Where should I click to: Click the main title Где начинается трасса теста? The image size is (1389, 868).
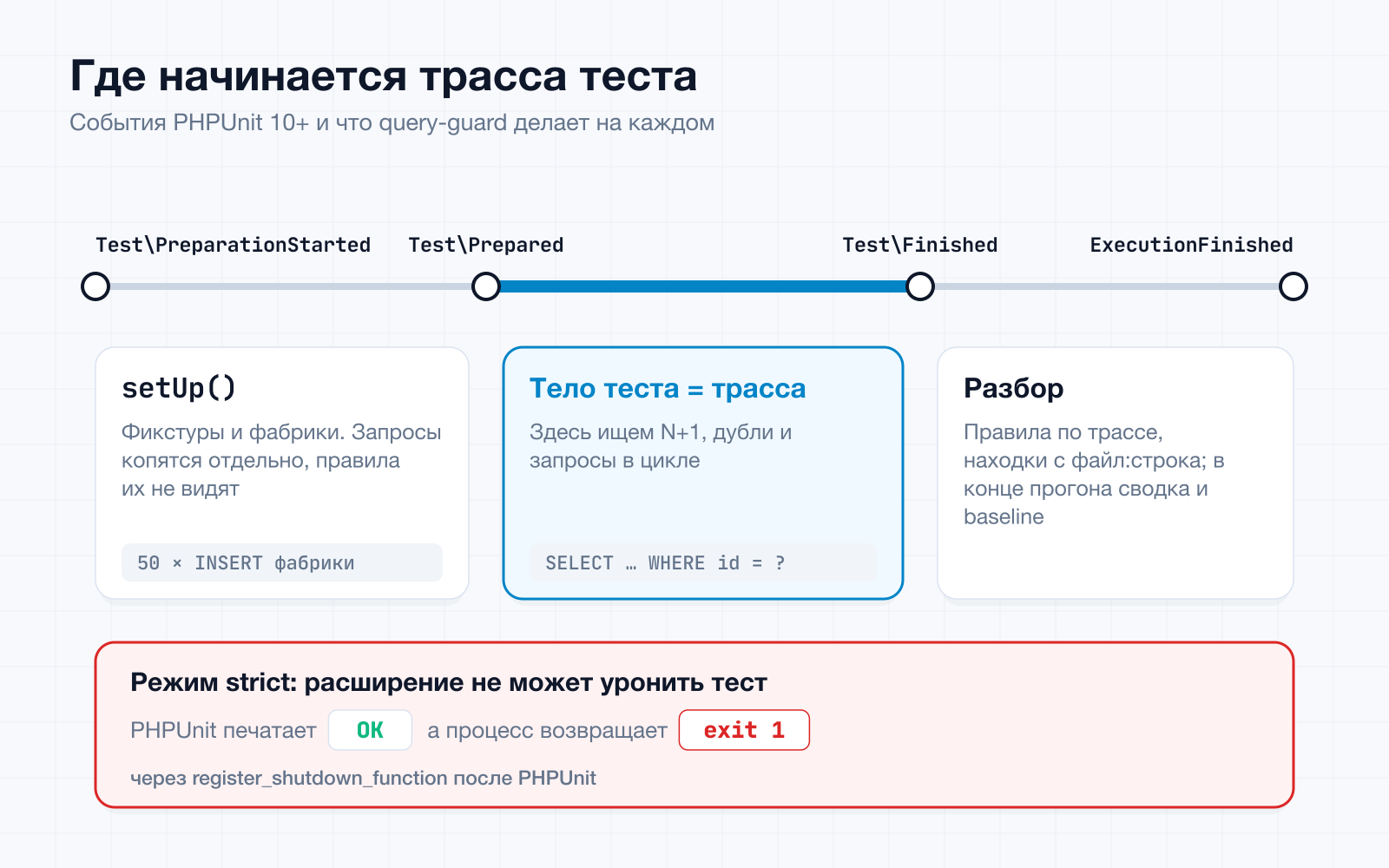(x=384, y=76)
